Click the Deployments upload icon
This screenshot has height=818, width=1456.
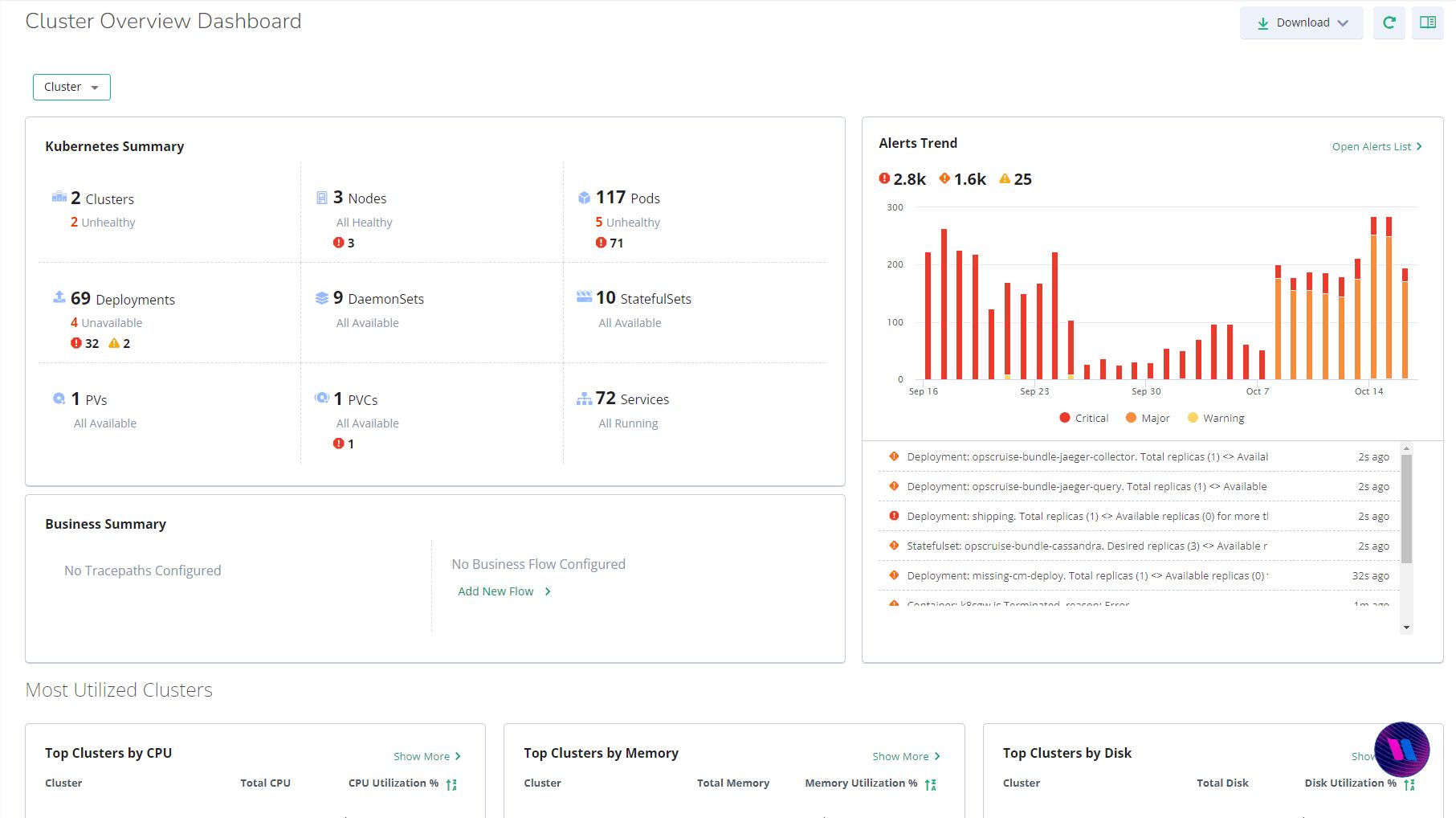pos(59,297)
